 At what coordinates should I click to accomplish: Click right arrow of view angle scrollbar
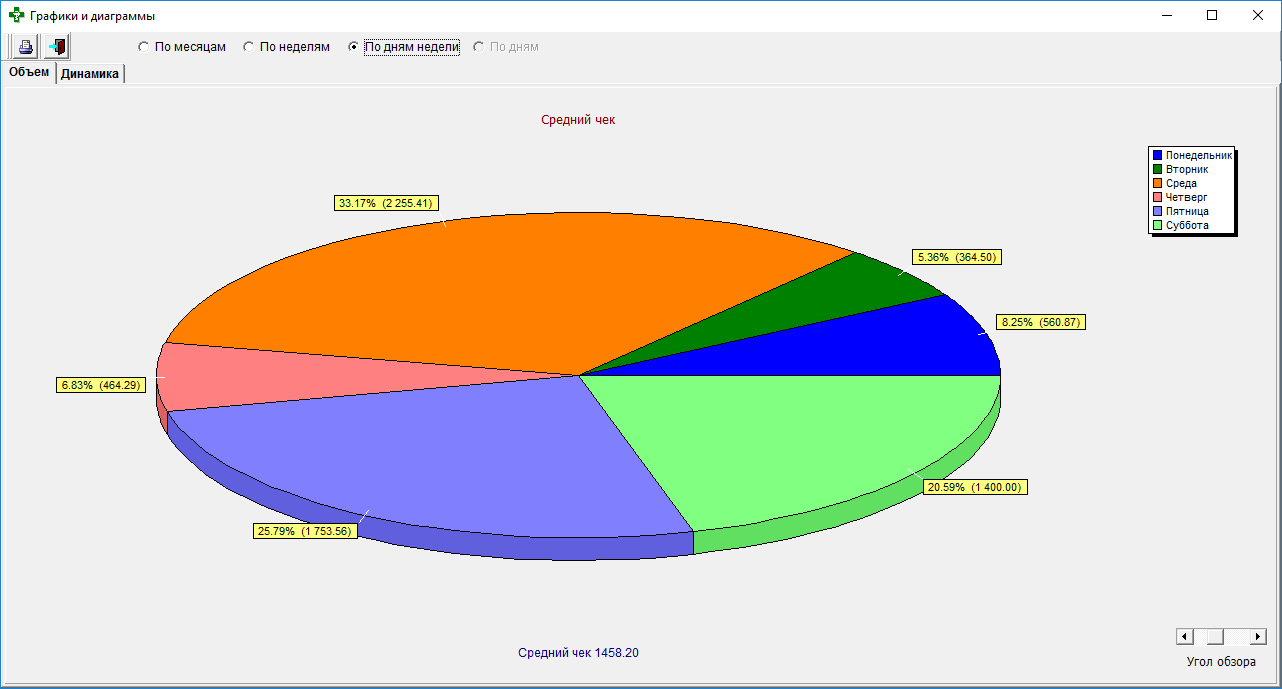[x=1258, y=637]
